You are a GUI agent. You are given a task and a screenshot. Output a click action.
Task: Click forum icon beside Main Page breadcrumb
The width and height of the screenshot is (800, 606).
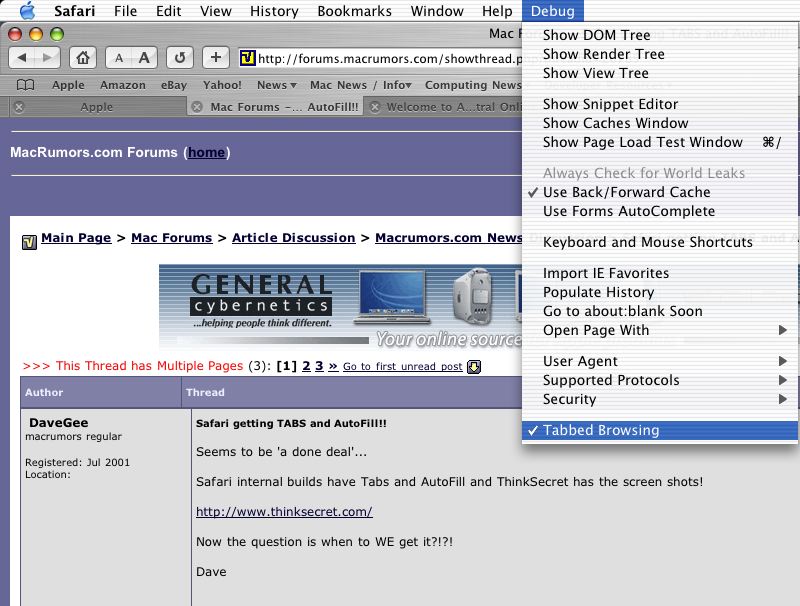(30, 242)
